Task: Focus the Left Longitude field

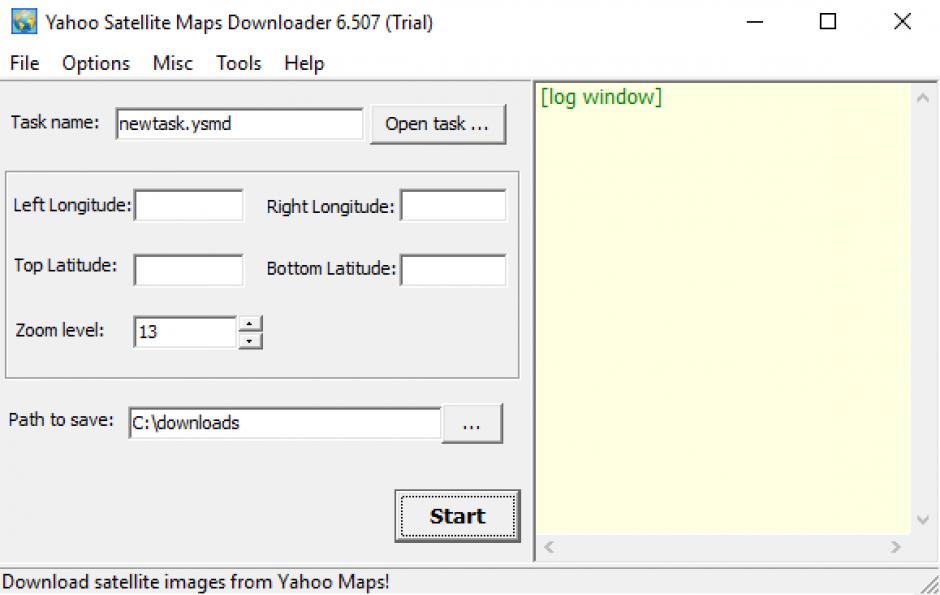Action: (x=189, y=206)
